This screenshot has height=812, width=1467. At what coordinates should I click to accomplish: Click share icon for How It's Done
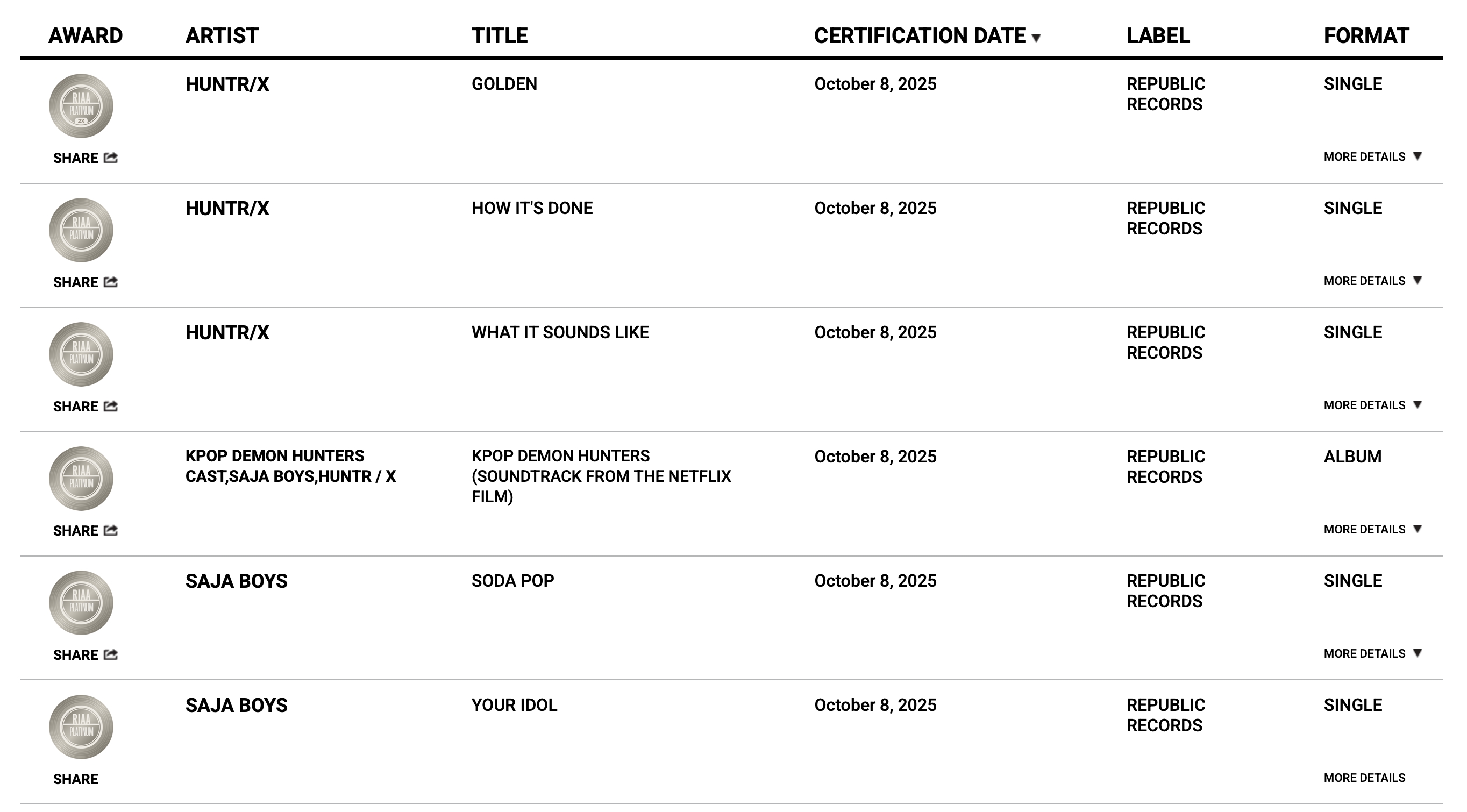pyautogui.click(x=110, y=282)
